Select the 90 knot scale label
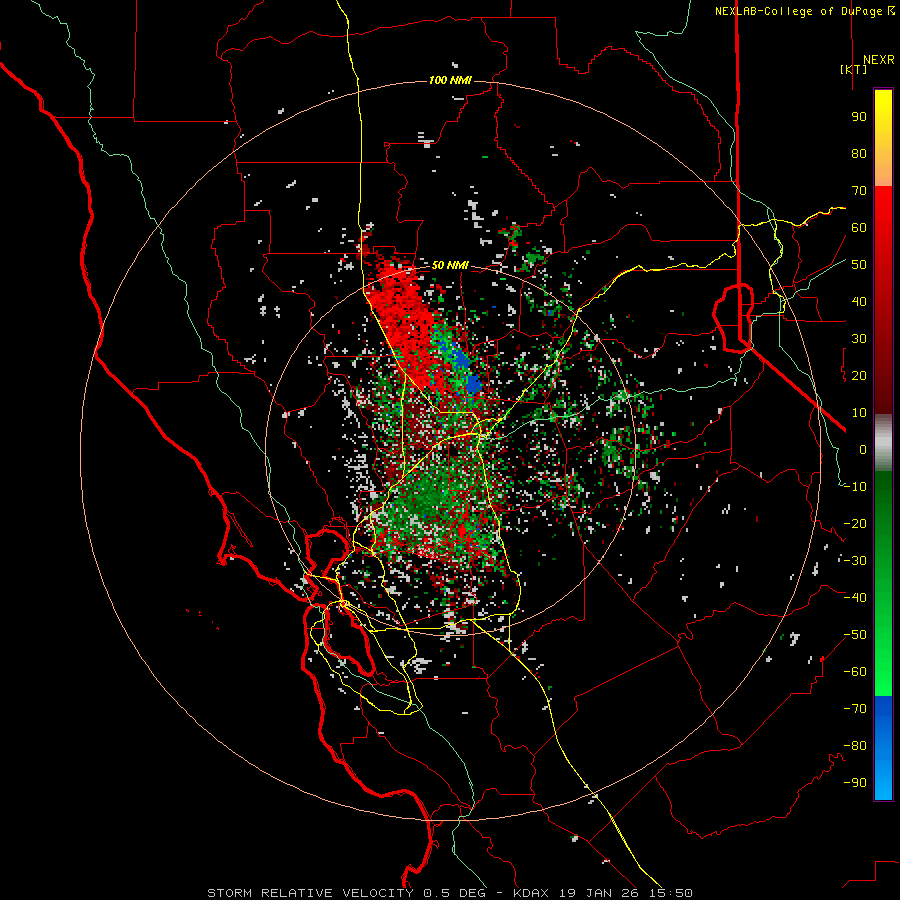This screenshot has width=900, height=900. click(859, 117)
